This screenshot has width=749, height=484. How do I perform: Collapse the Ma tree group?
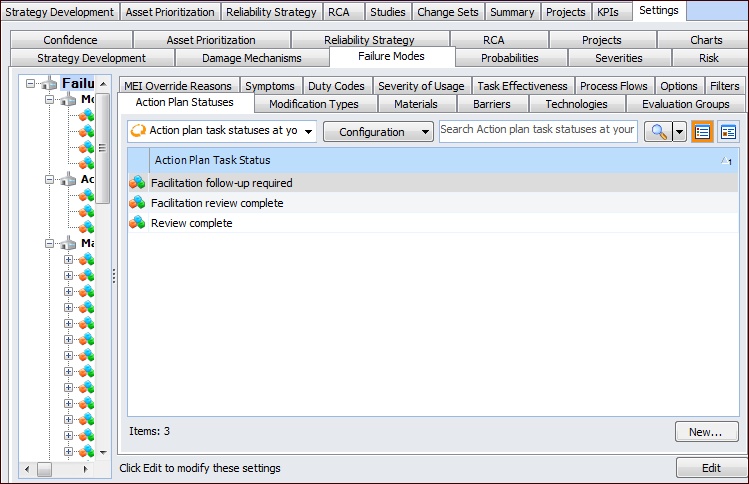(x=49, y=244)
